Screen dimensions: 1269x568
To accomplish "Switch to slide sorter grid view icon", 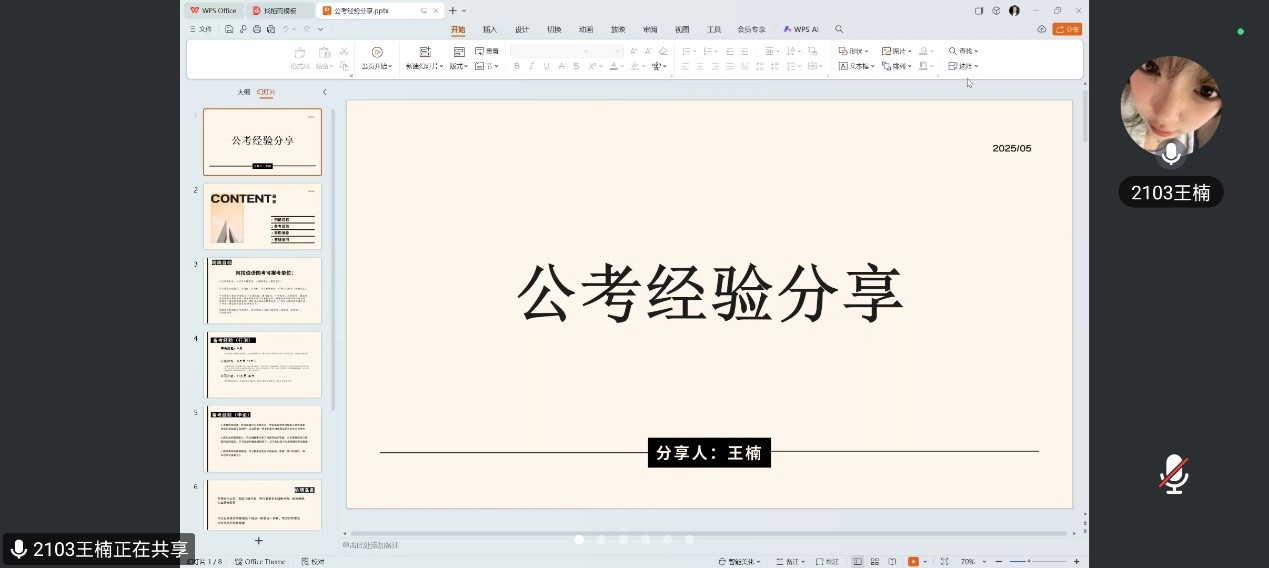I will [x=876, y=562].
